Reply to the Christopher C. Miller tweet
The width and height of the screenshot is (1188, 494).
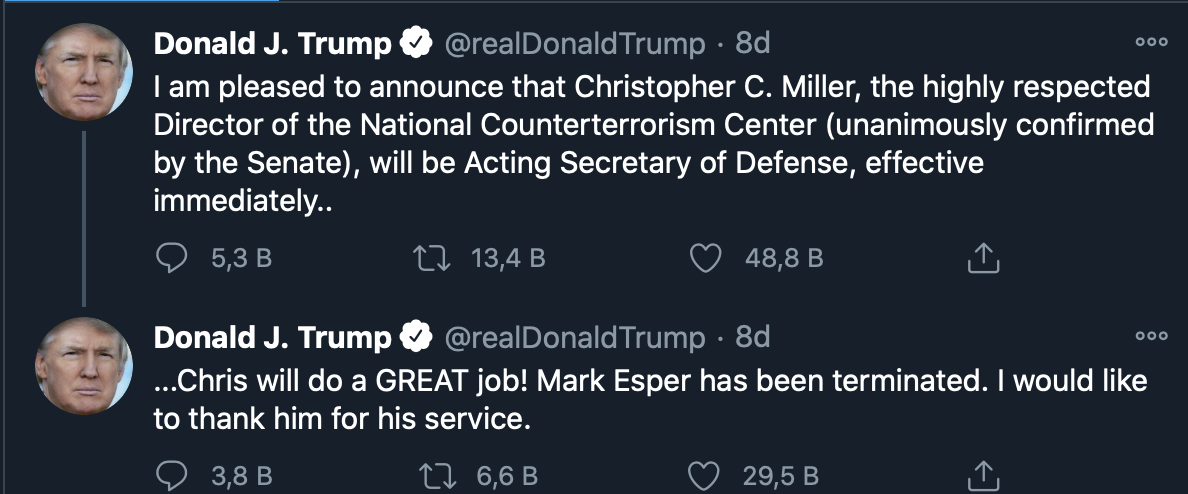(174, 259)
